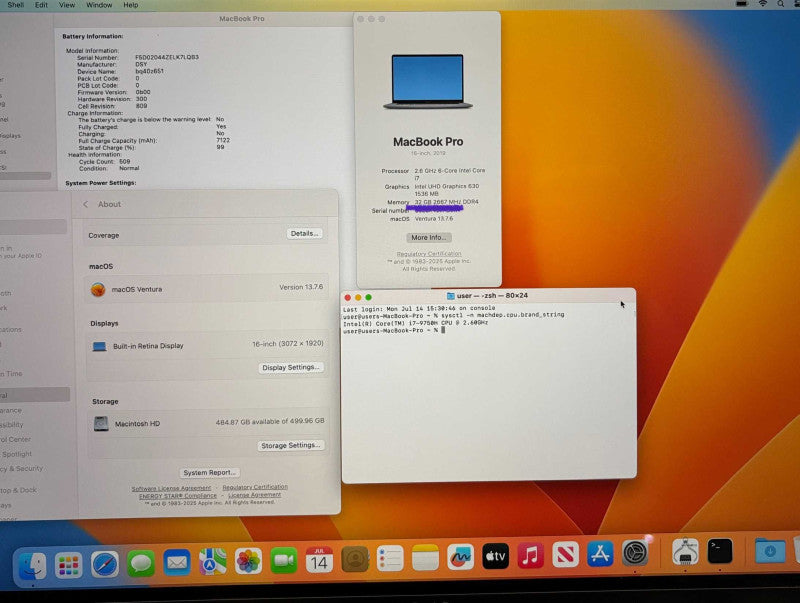
Task: Click 'Intel UHD Graphics 630' text
Action: (446, 186)
